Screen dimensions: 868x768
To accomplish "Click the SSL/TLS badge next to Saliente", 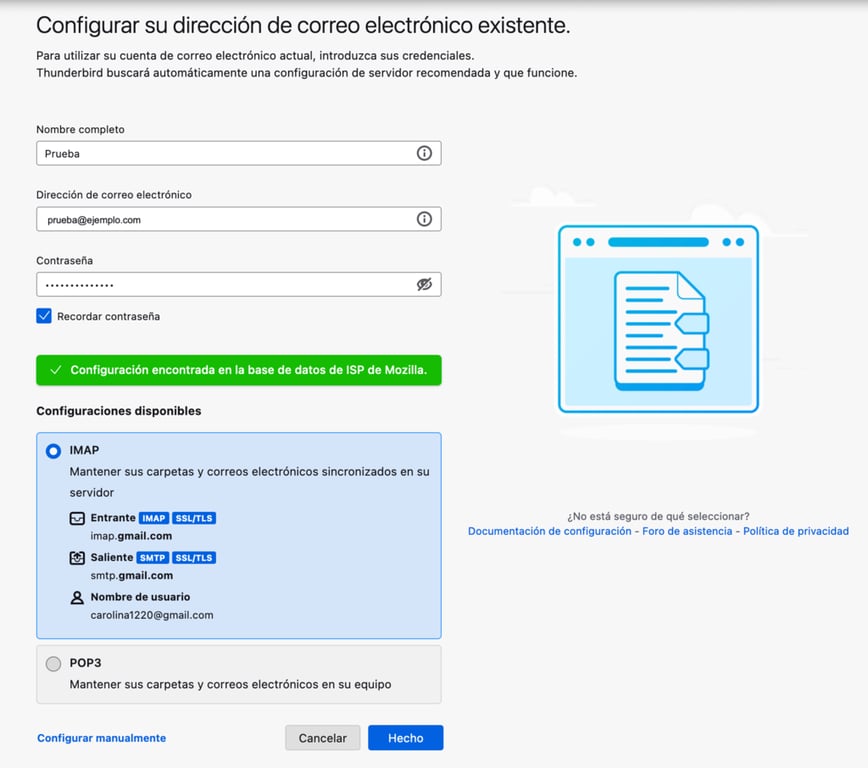I will click(194, 558).
